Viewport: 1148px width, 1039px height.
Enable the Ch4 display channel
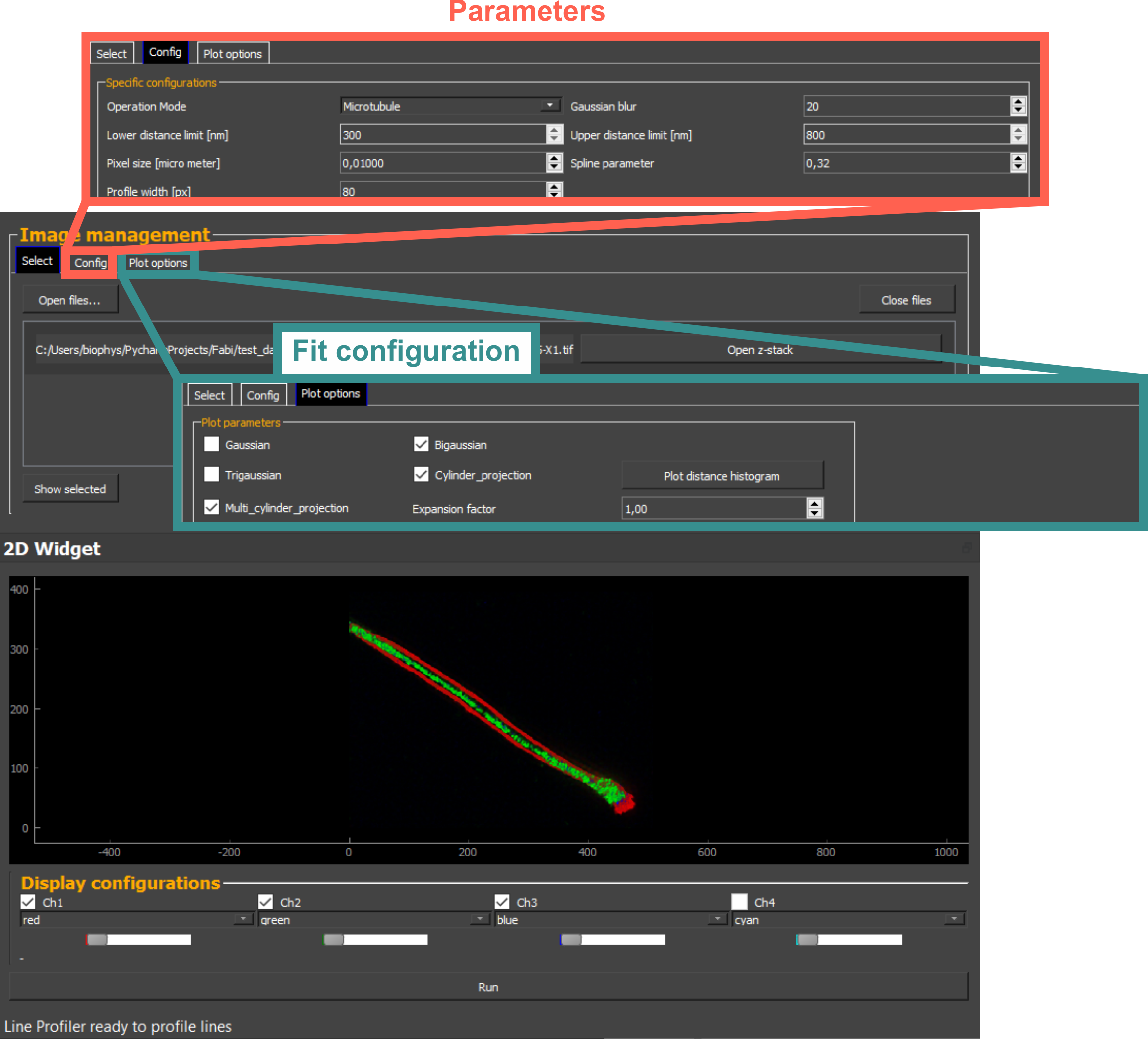click(x=740, y=902)
